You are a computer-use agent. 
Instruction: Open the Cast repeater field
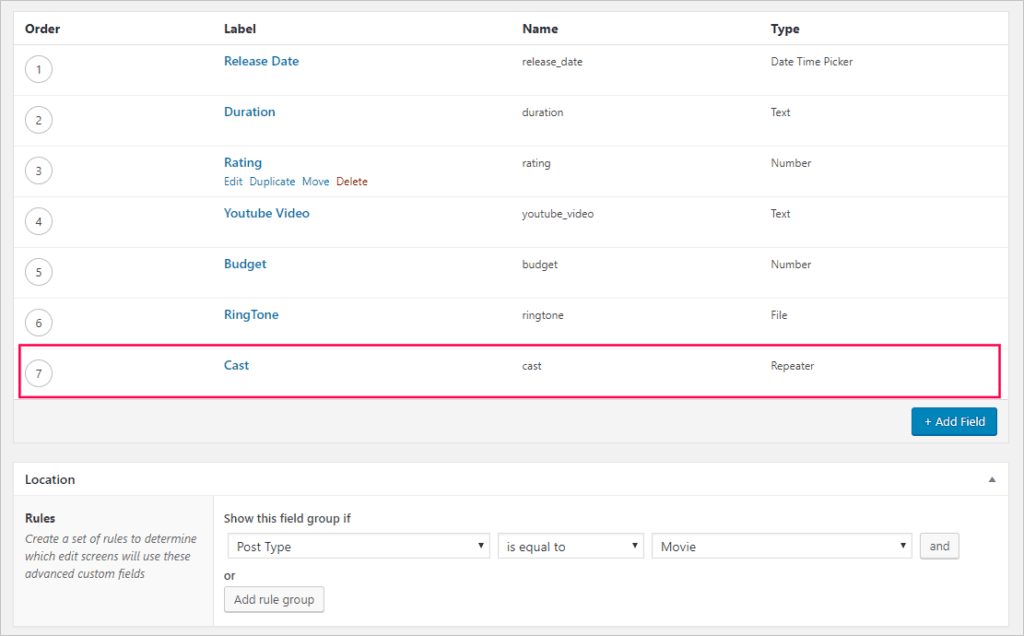tap(236, 365)
